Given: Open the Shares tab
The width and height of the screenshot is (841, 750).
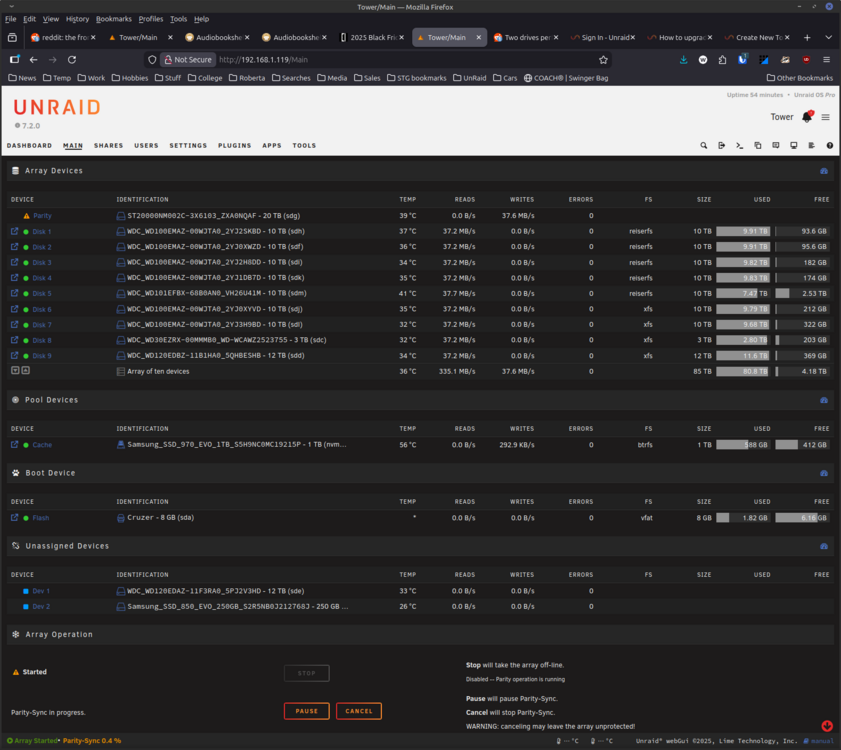Looking at the screenshot, I should 108,145.
